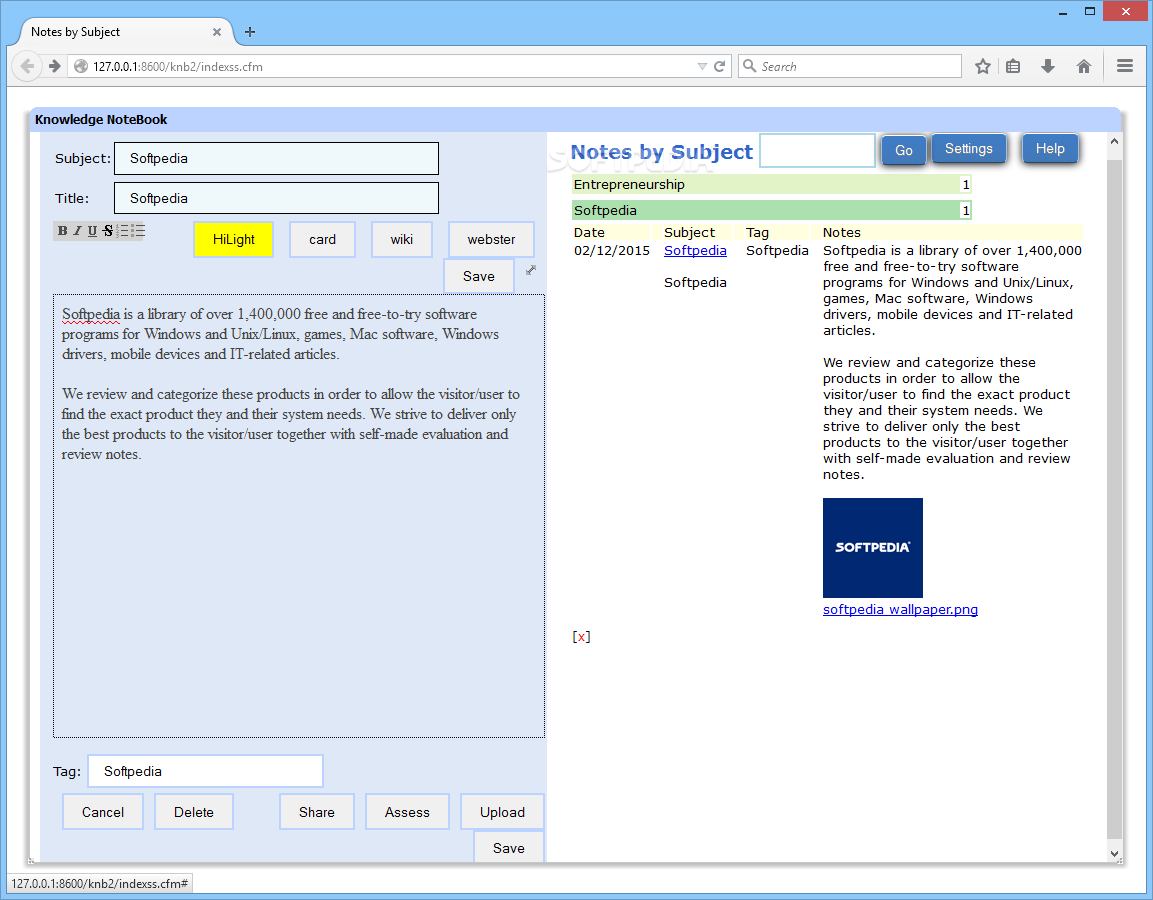
Task: Click the Cancel button
Action: point(103,812)
